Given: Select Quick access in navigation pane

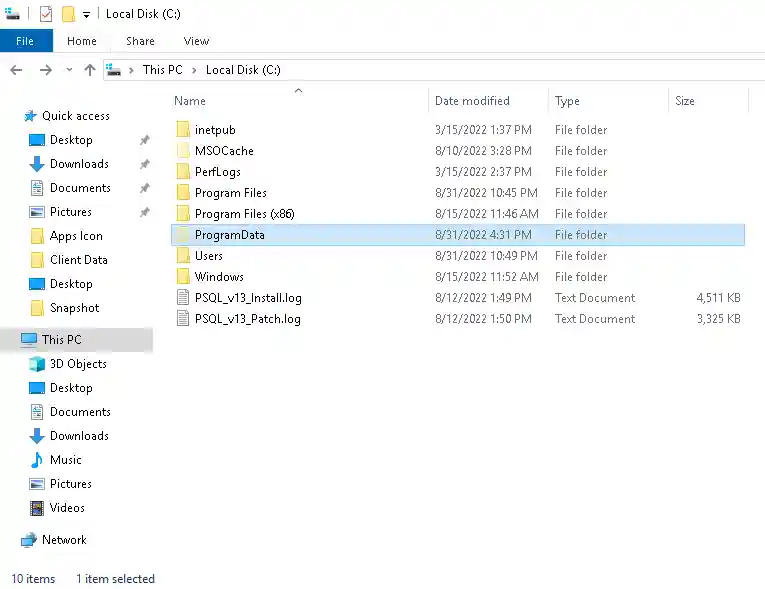Looking at the screenshot, I should tap(76, 116).
